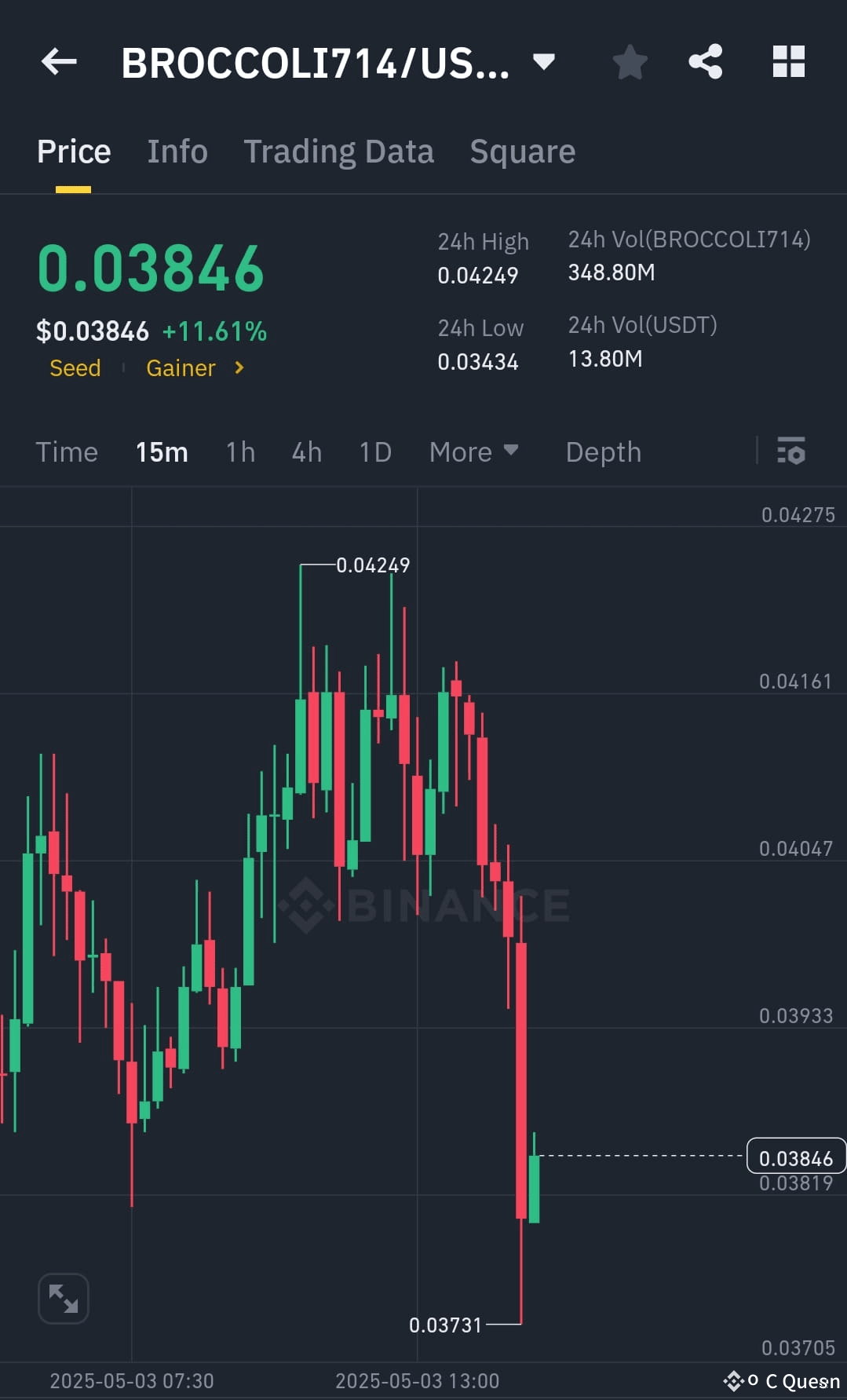This screenshot has width=847, height=1400.
Task: Open the Info tab
Action: click(177, 151)
